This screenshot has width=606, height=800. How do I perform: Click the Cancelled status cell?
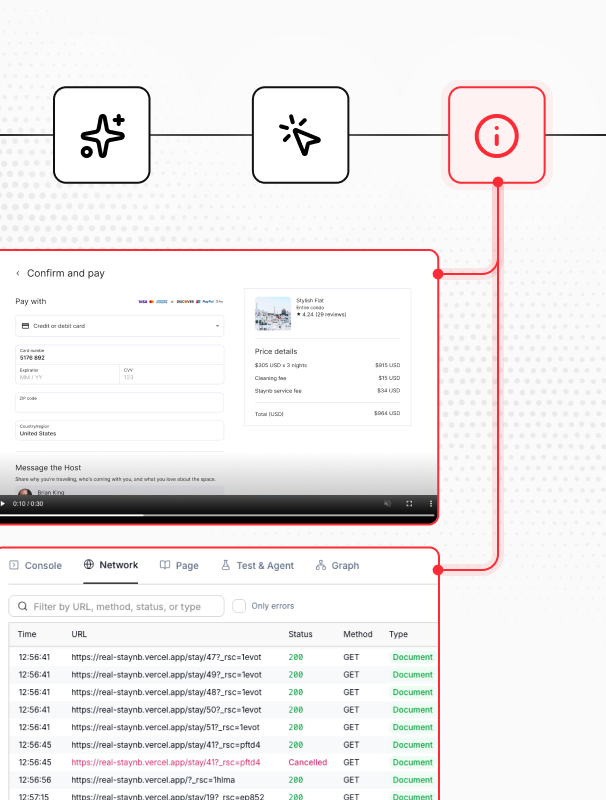308,762
